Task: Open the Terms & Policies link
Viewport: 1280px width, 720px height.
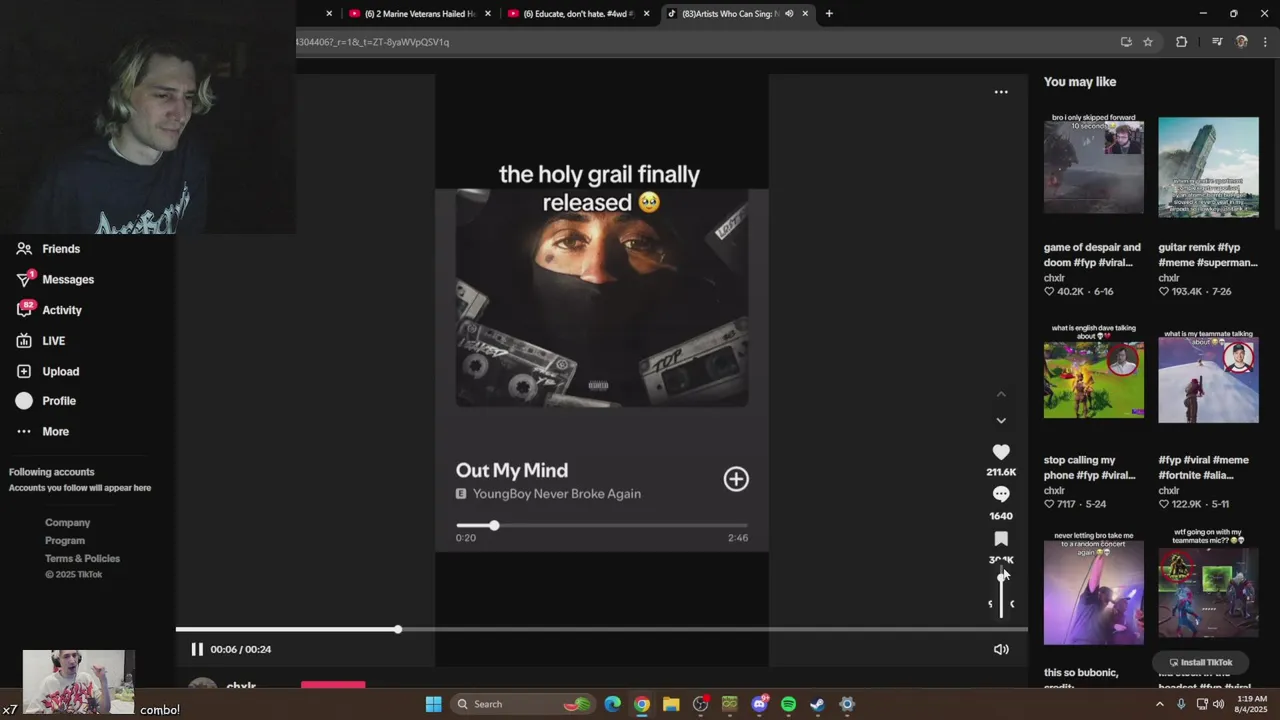Action: pos(82,559)
